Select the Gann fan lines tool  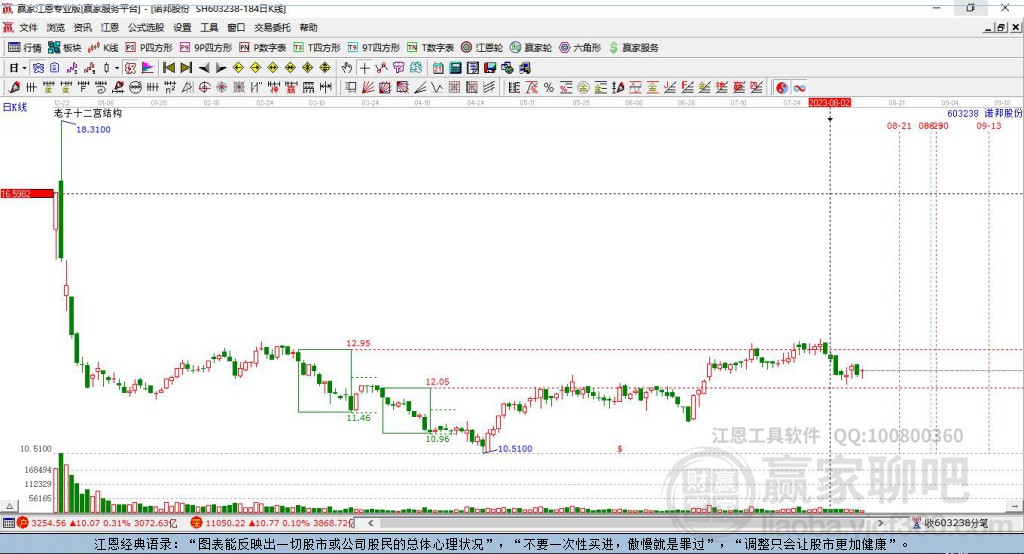pyautogui.click(x=368, y=88)
